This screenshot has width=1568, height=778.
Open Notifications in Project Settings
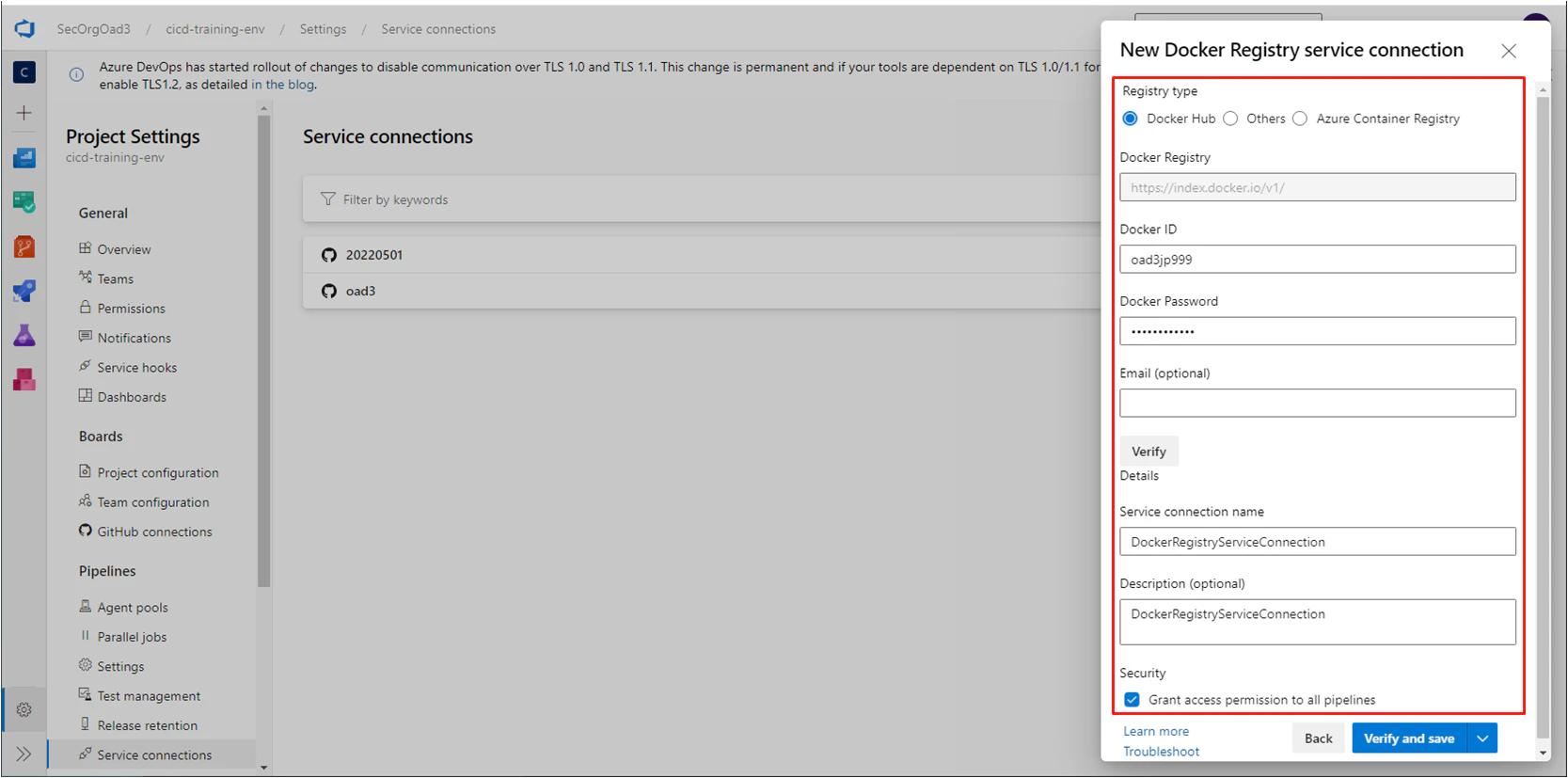tap(135, 338)
